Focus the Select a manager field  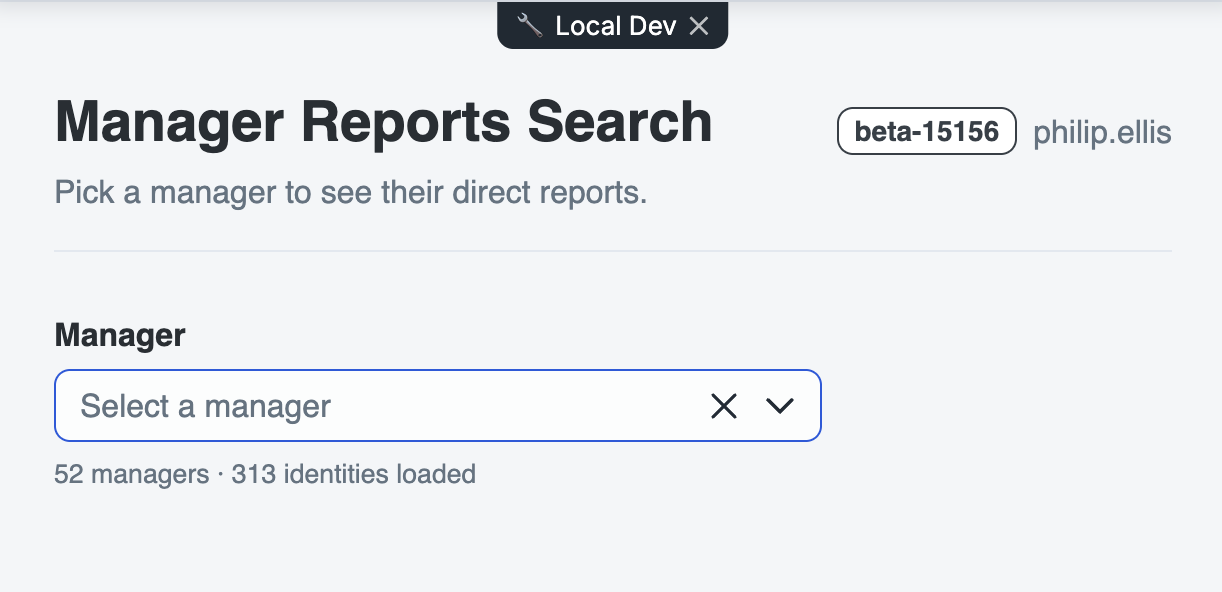click(x=438, y=406)
